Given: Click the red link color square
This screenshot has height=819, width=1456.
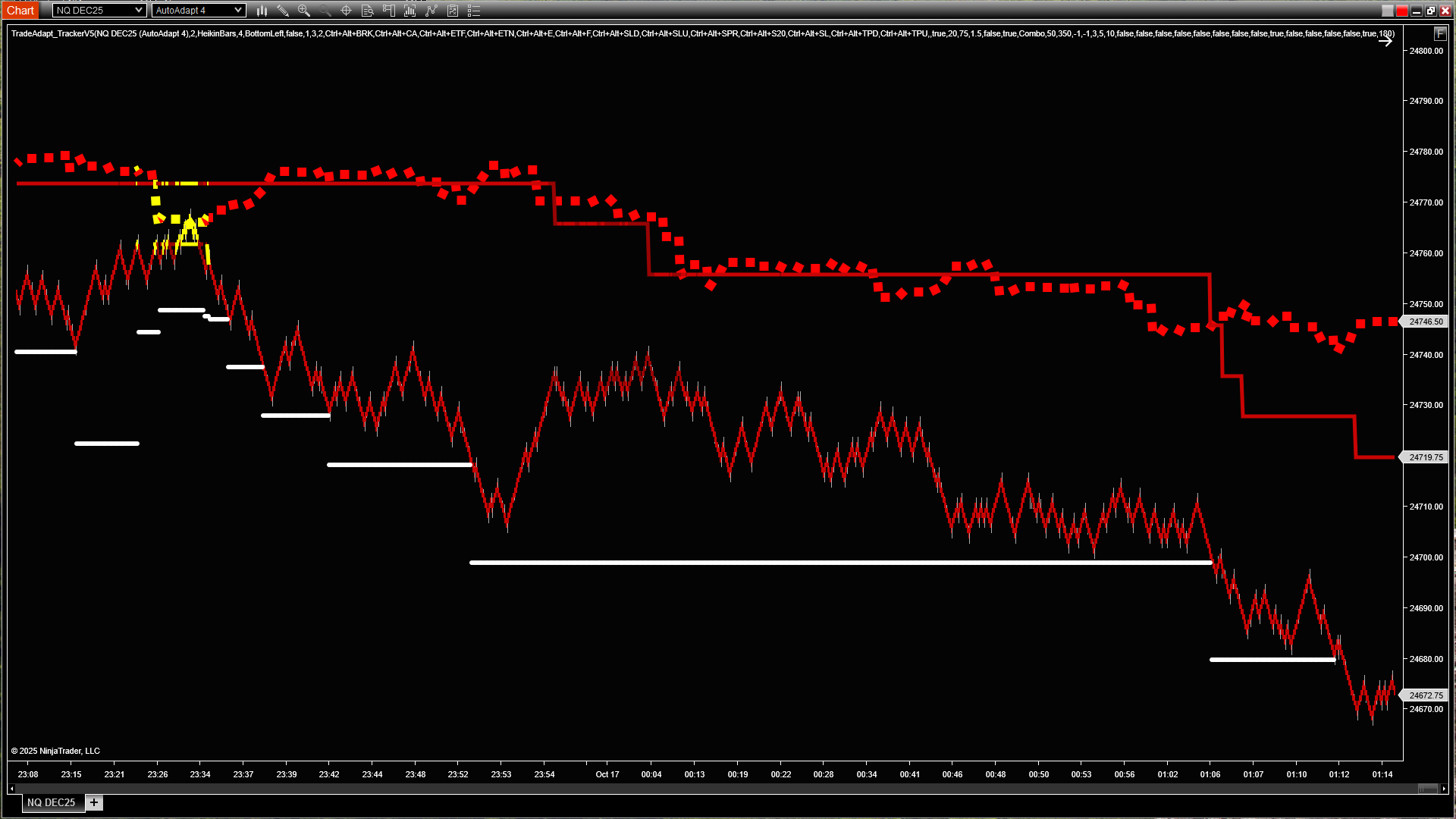Looking at the screenshot, I should pos(1402,11).
